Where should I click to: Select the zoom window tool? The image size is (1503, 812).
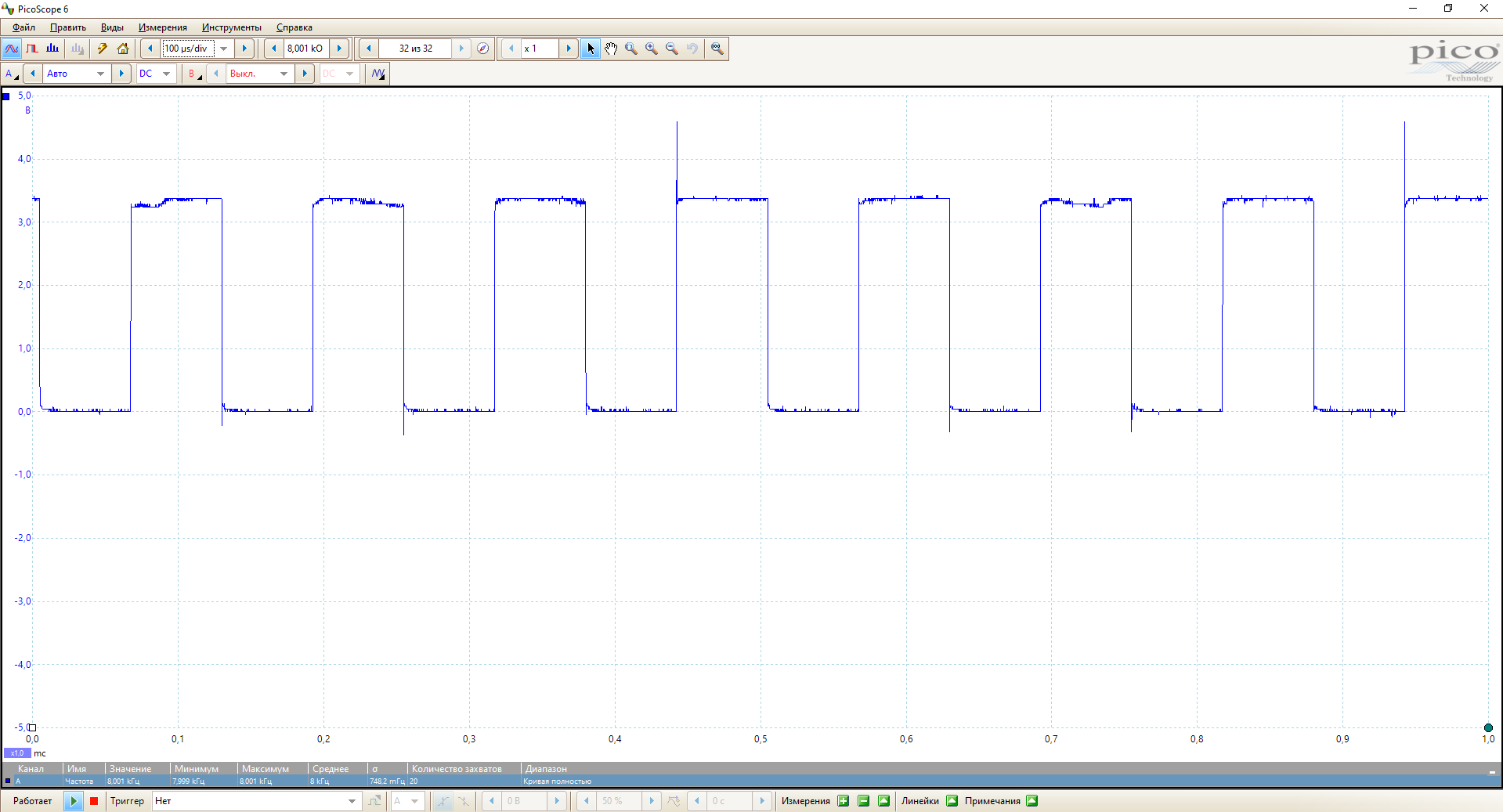tap(631, 49)
